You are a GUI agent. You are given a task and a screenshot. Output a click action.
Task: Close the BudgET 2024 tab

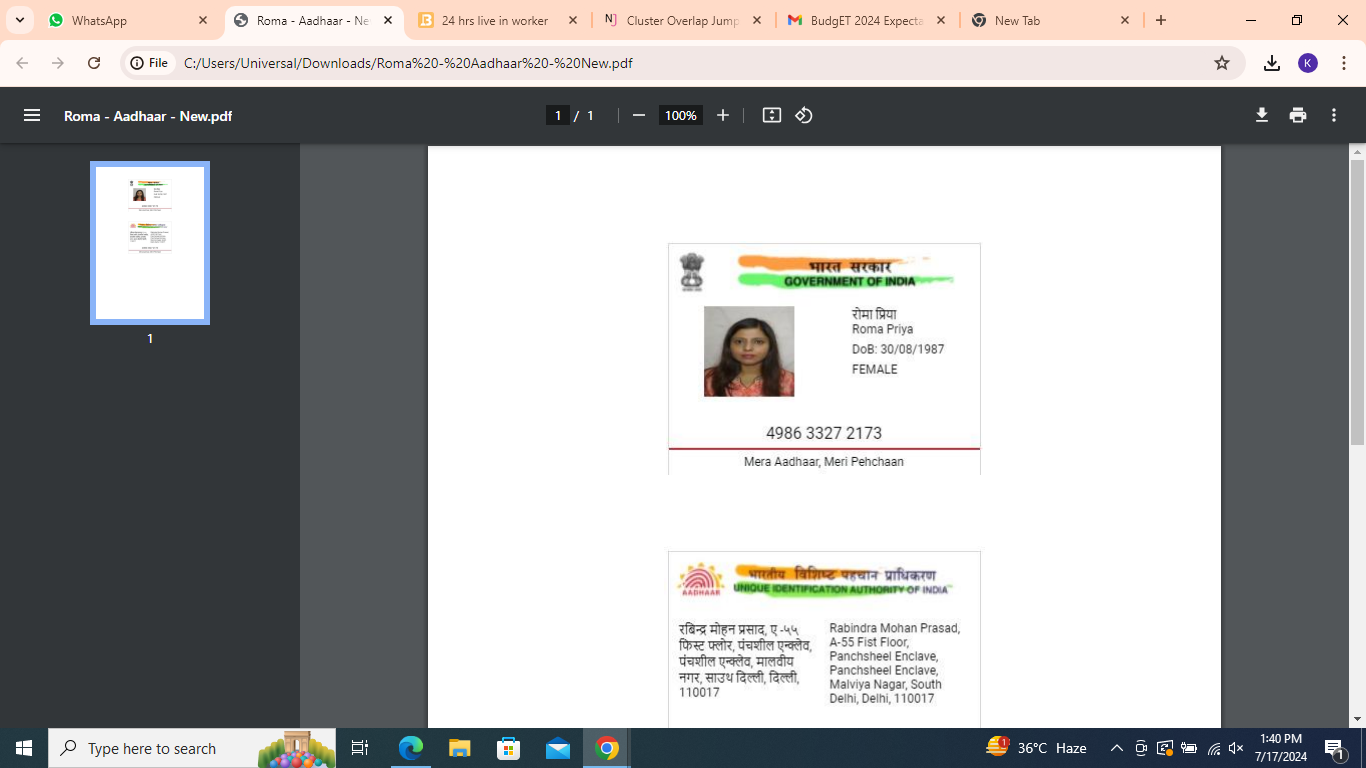pos(940,20)
